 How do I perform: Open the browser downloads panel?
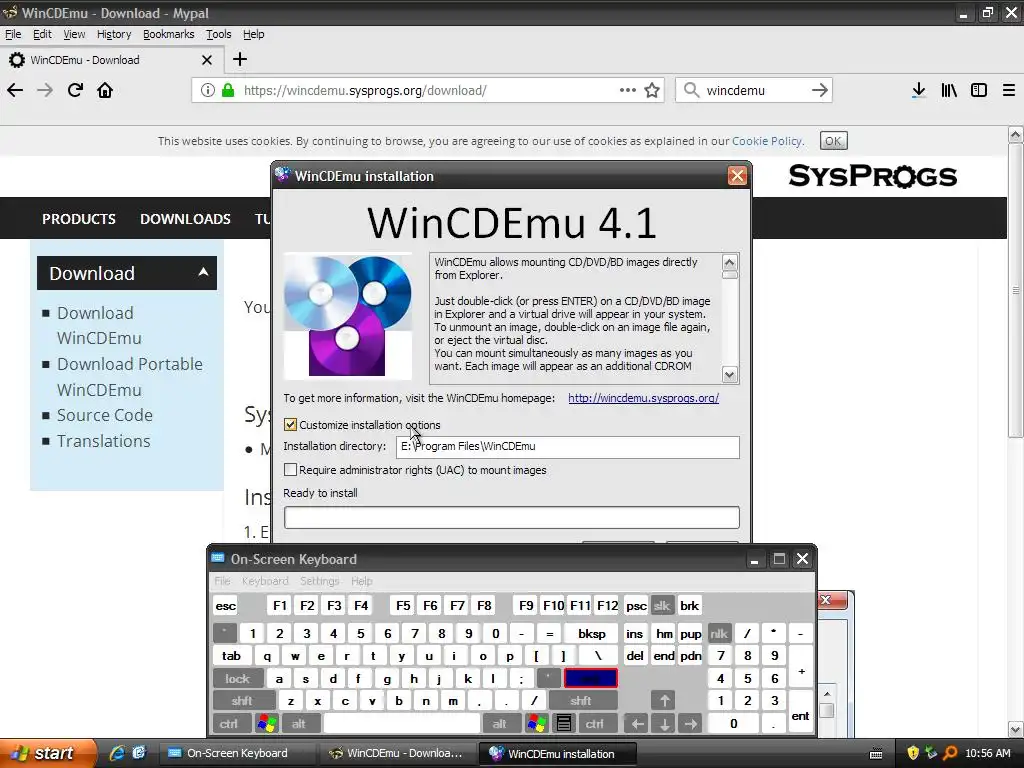[x=918, y=90]
